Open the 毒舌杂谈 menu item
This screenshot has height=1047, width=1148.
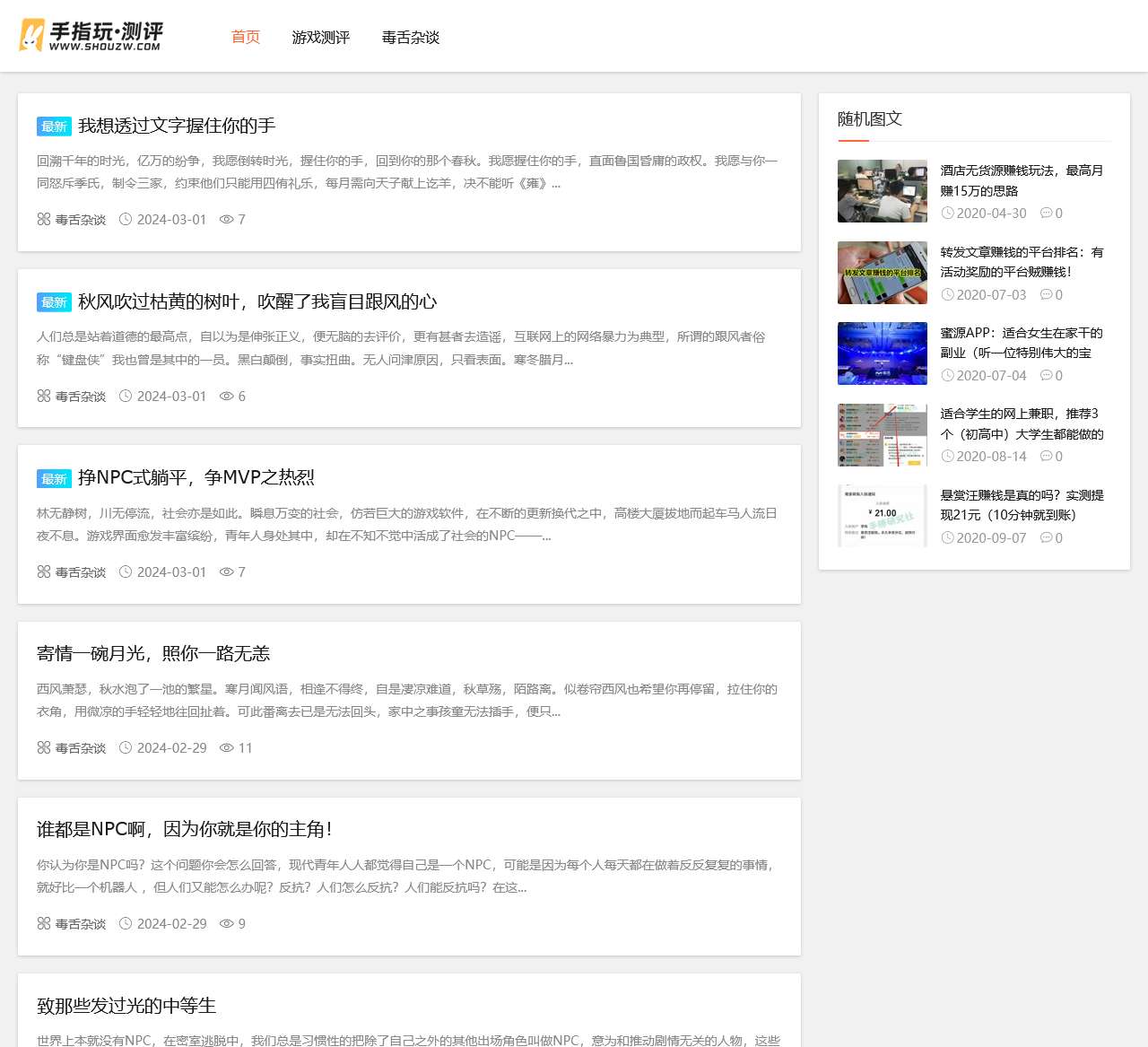coord(410,38)
